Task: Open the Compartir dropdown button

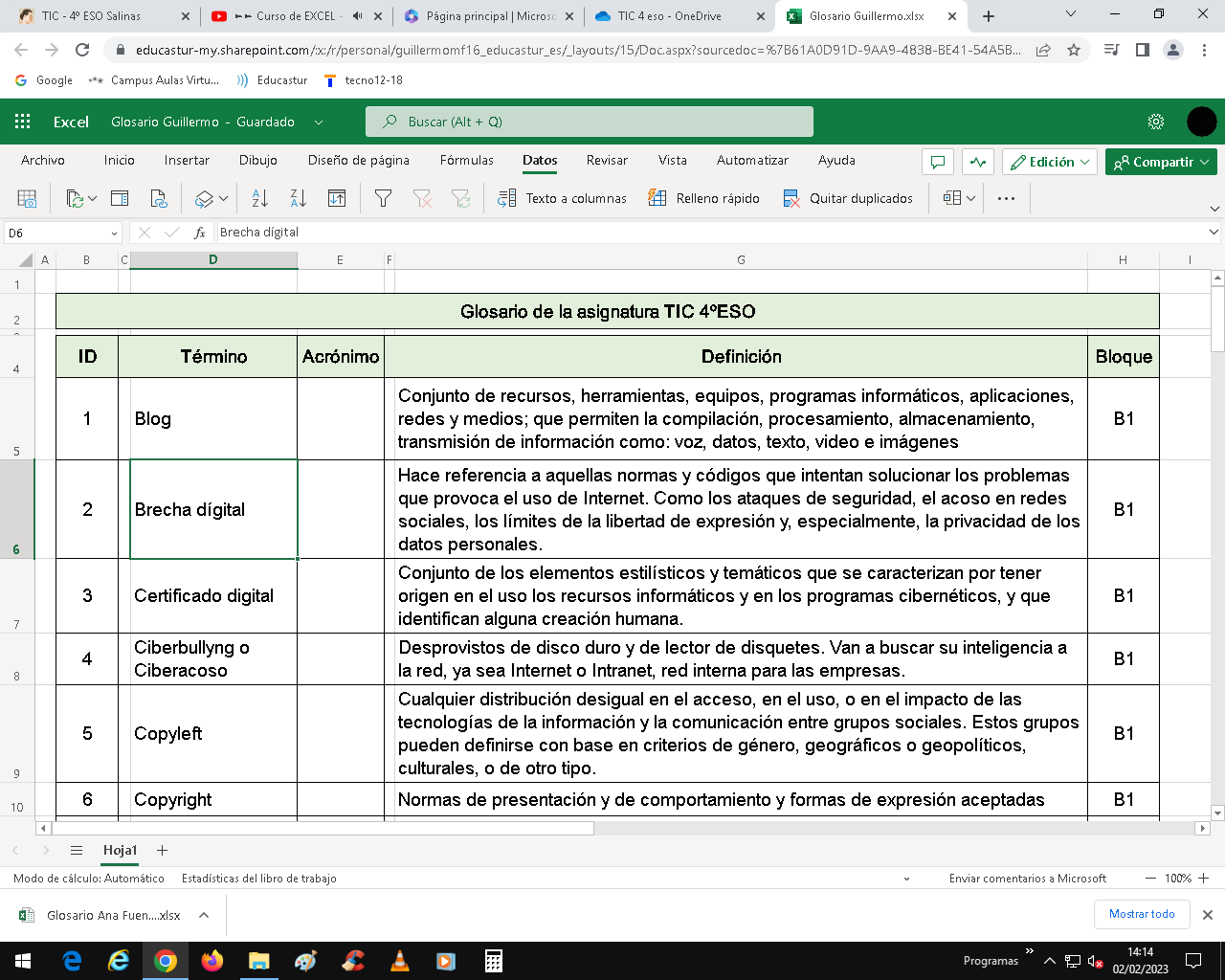Action: click(x=1161, y=162)
